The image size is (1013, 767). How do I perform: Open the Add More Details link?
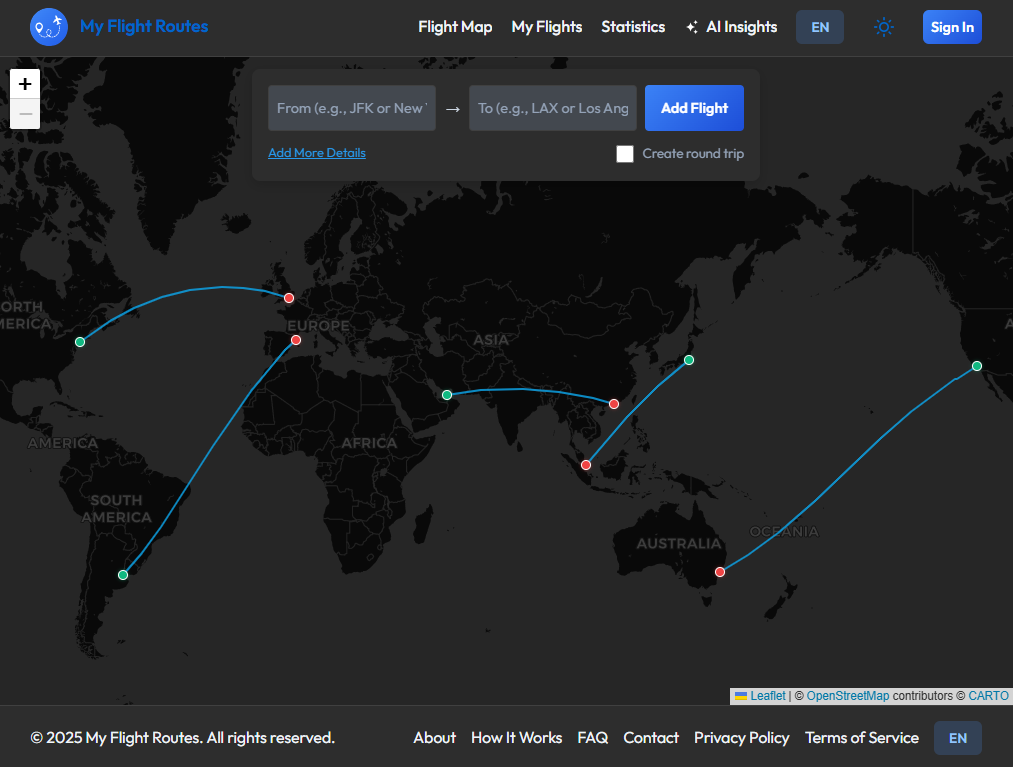pos(317,152)
